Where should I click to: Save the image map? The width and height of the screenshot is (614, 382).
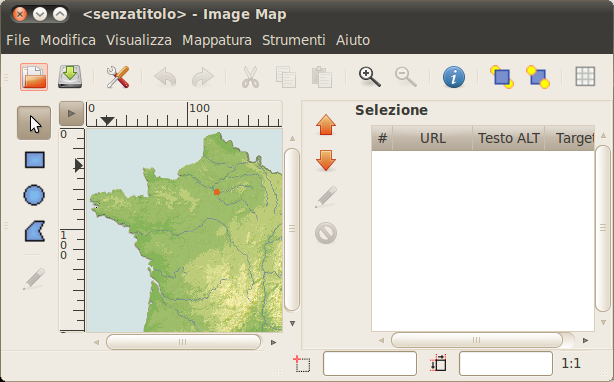coord(70,77)
